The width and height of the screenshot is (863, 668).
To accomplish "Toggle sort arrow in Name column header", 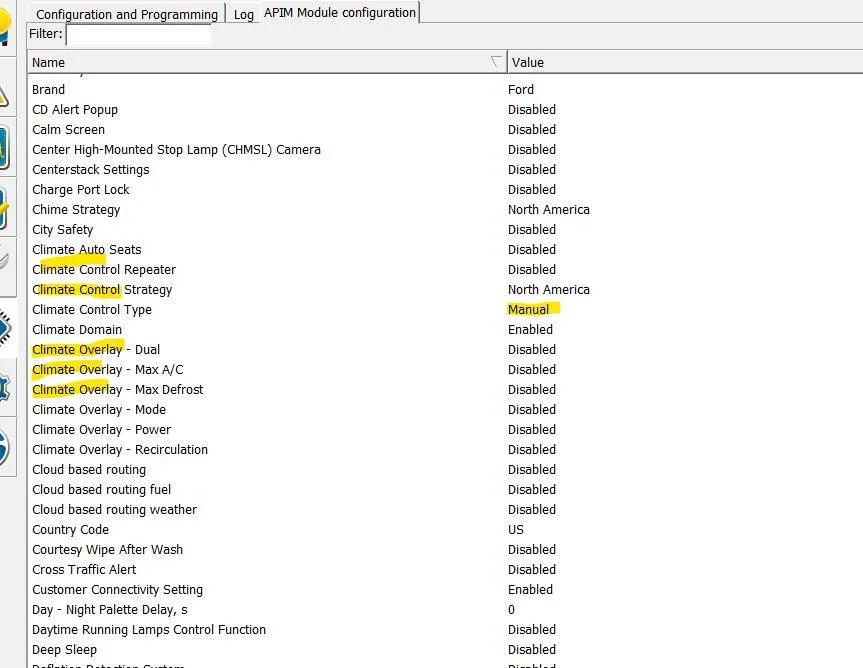I will 496,62.
